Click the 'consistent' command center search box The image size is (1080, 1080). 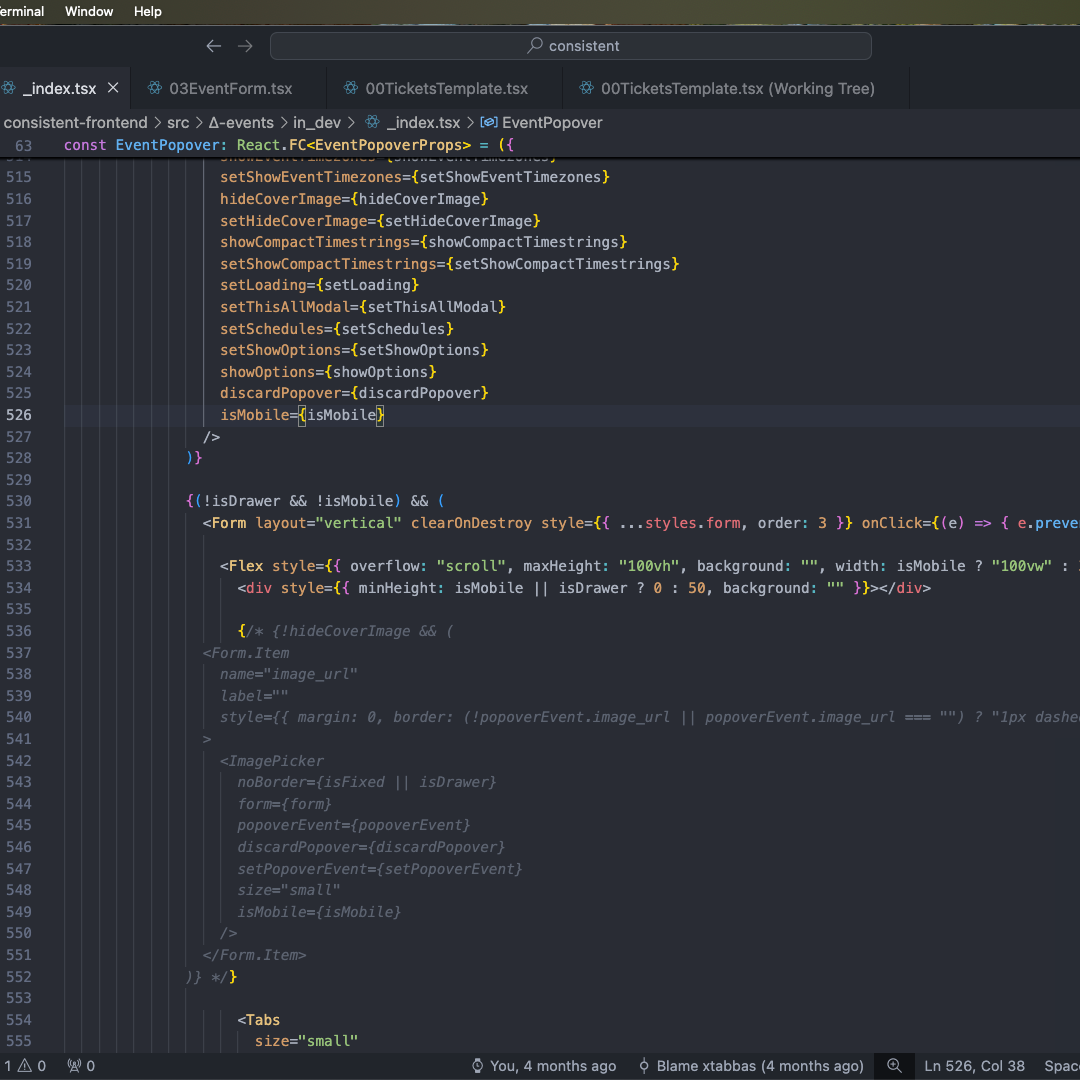click(x=571, y=46)
